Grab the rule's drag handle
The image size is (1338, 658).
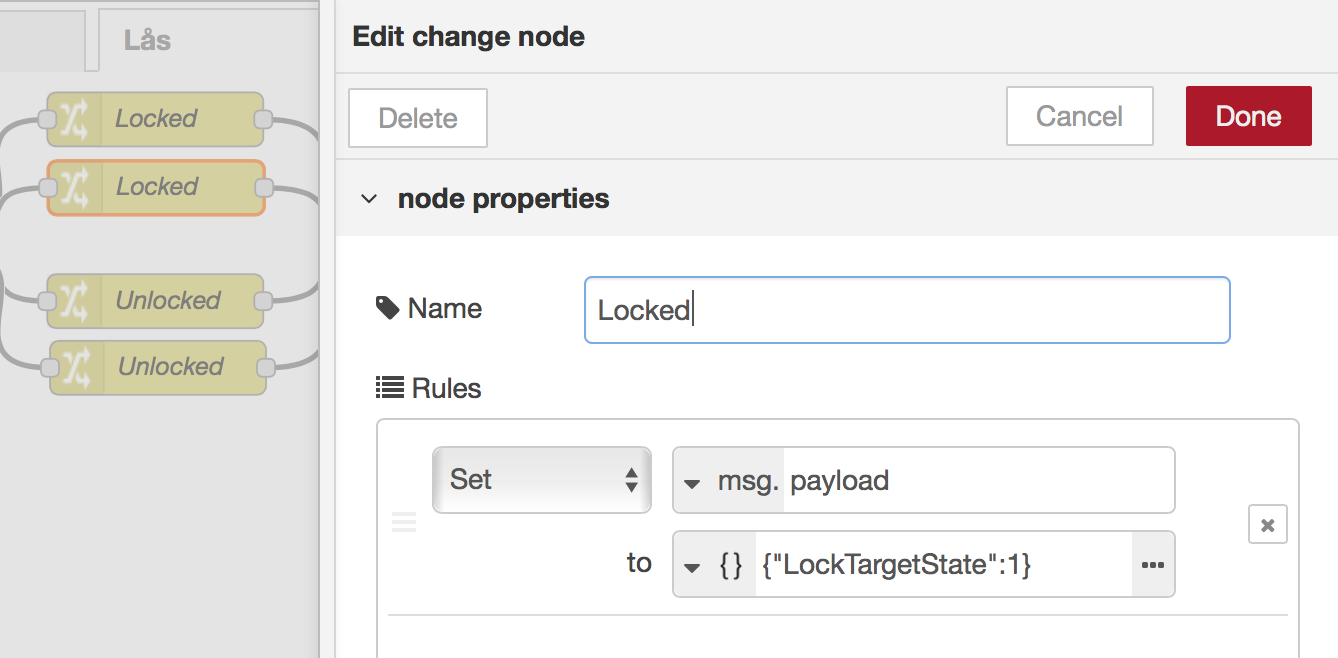pyautogui.click(x=404, y=522)
